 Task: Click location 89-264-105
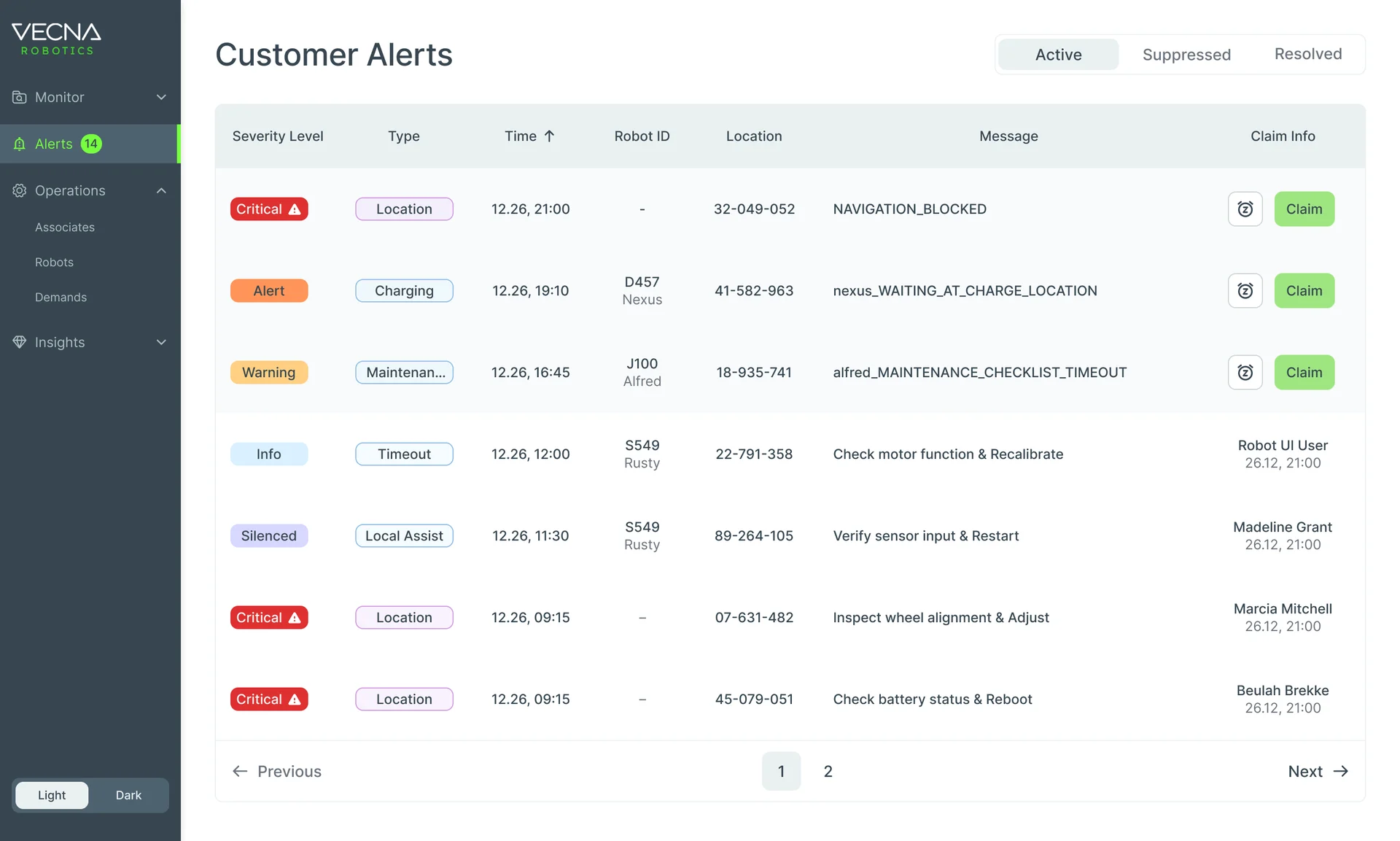754,536
